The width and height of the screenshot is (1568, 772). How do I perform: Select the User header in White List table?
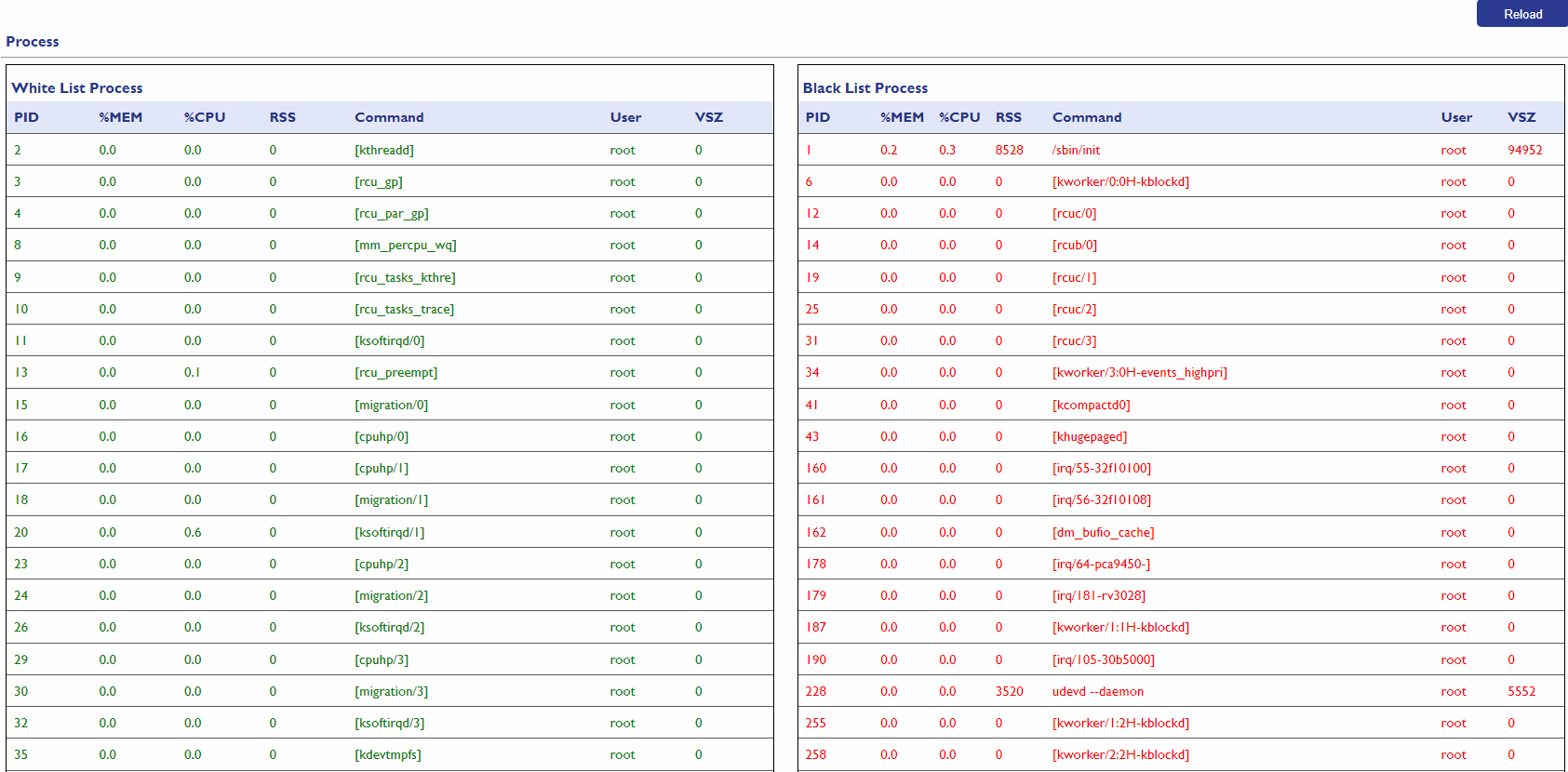[626, 117]
